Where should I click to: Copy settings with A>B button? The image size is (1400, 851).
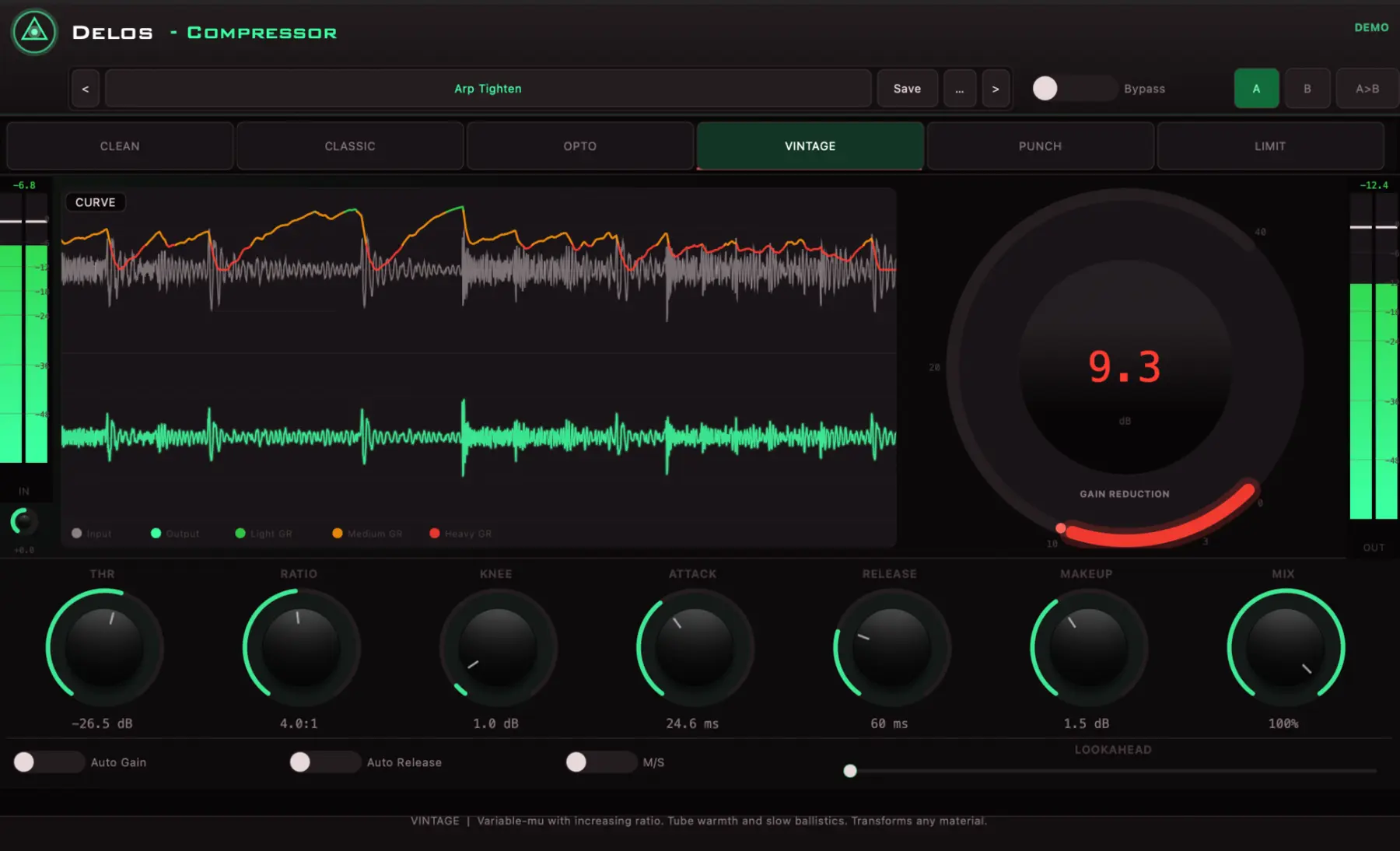1367,89
